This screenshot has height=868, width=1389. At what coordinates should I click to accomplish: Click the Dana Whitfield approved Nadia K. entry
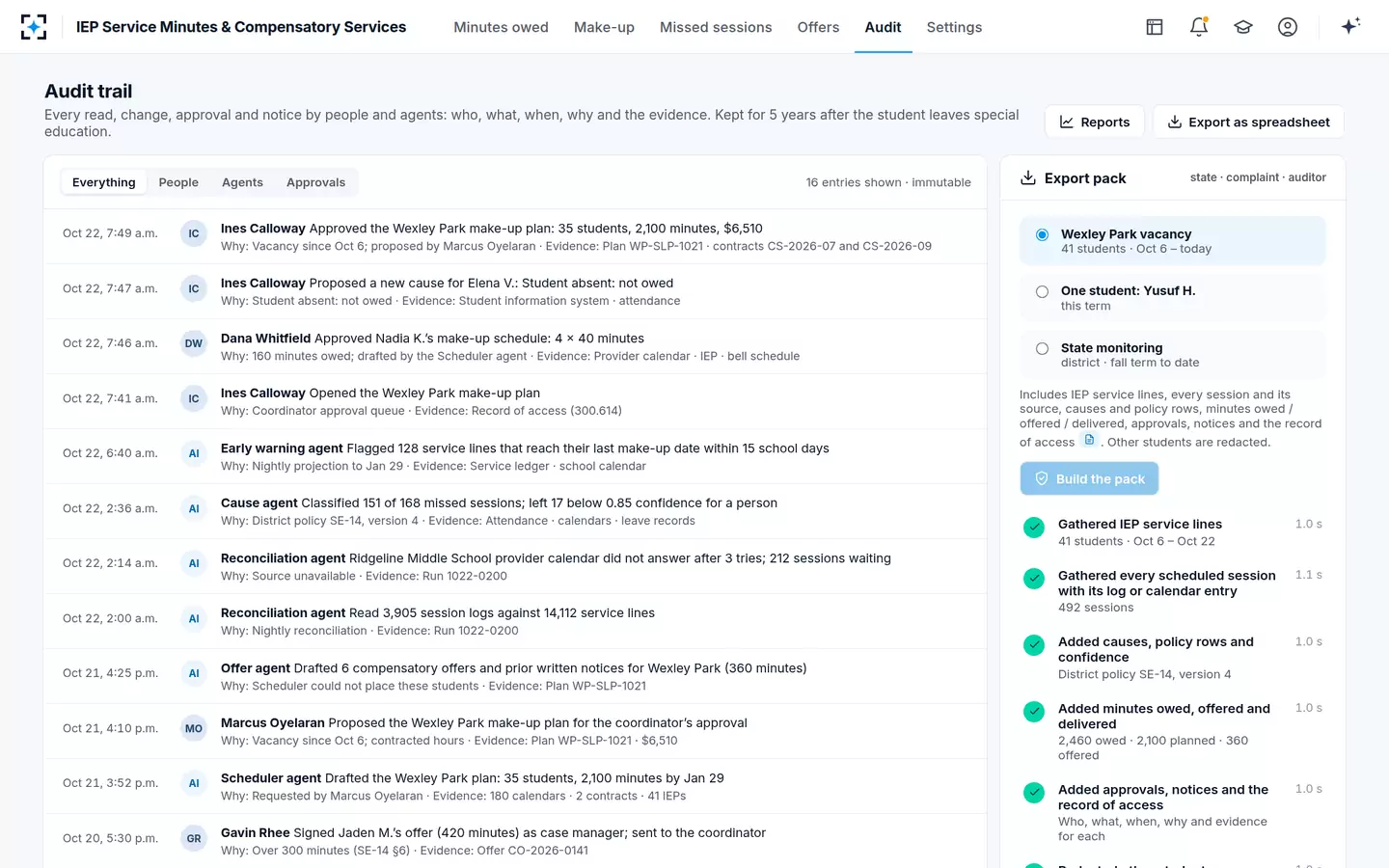[x=515, y=346]
